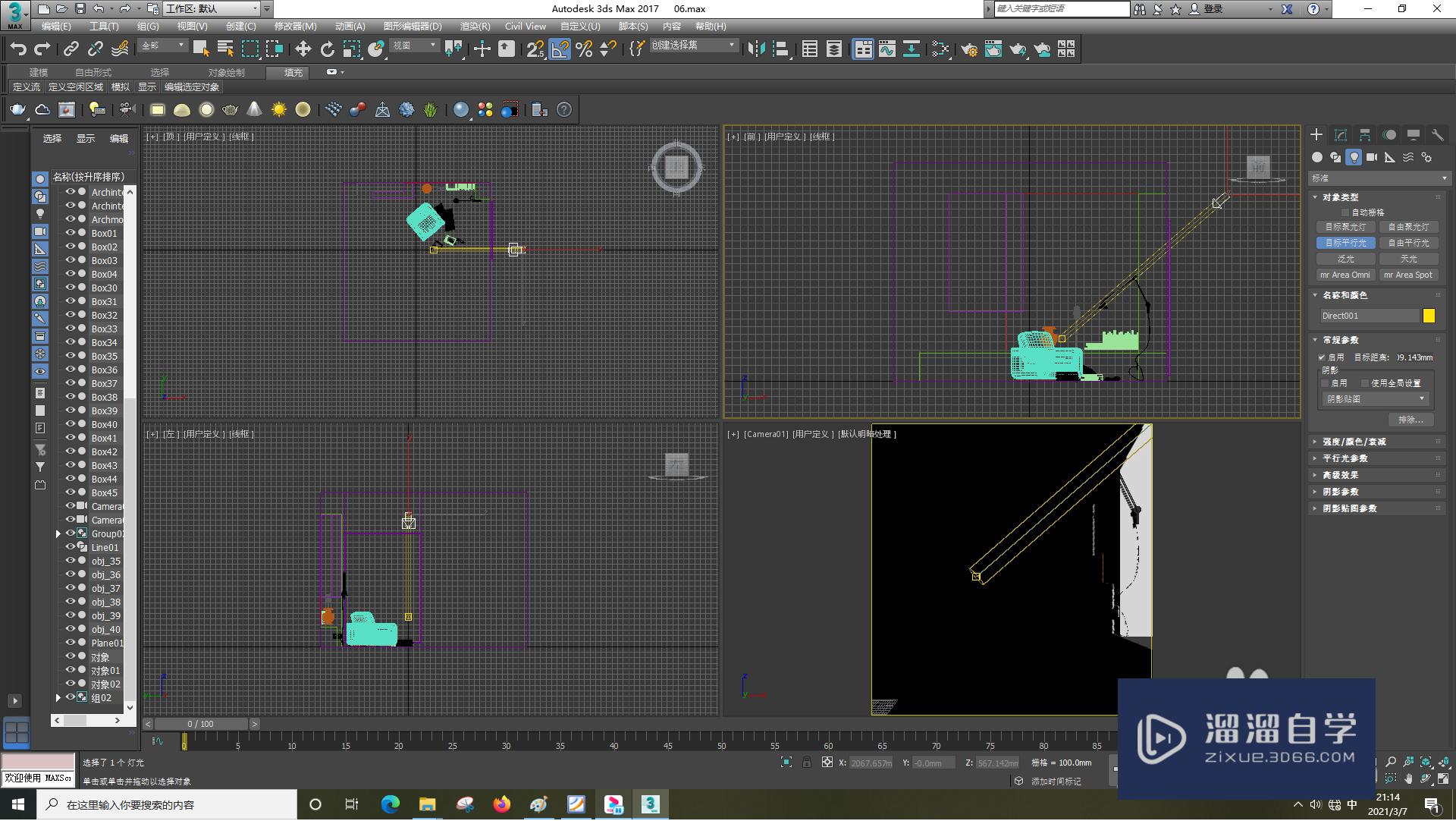
Task: Toggle visibility eye for Box01
Action: tap(70, 233)
